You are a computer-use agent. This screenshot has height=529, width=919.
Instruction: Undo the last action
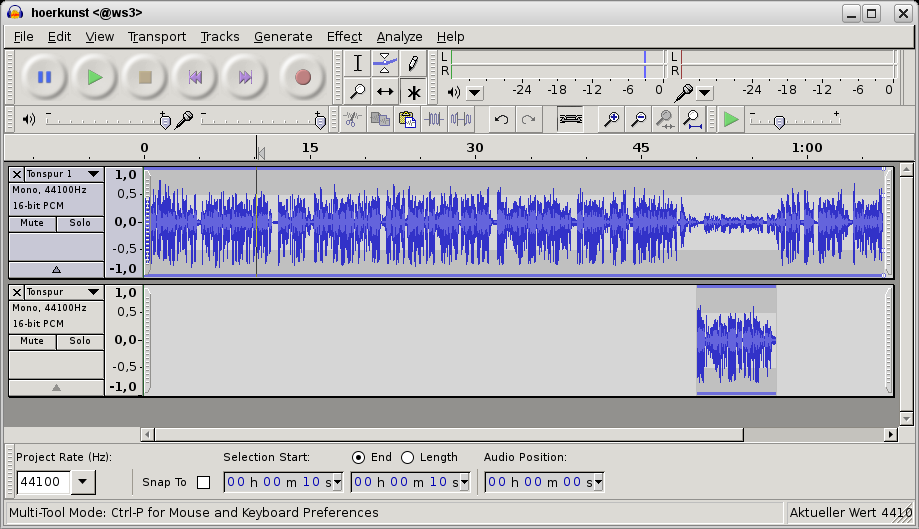tap(501, 120)
